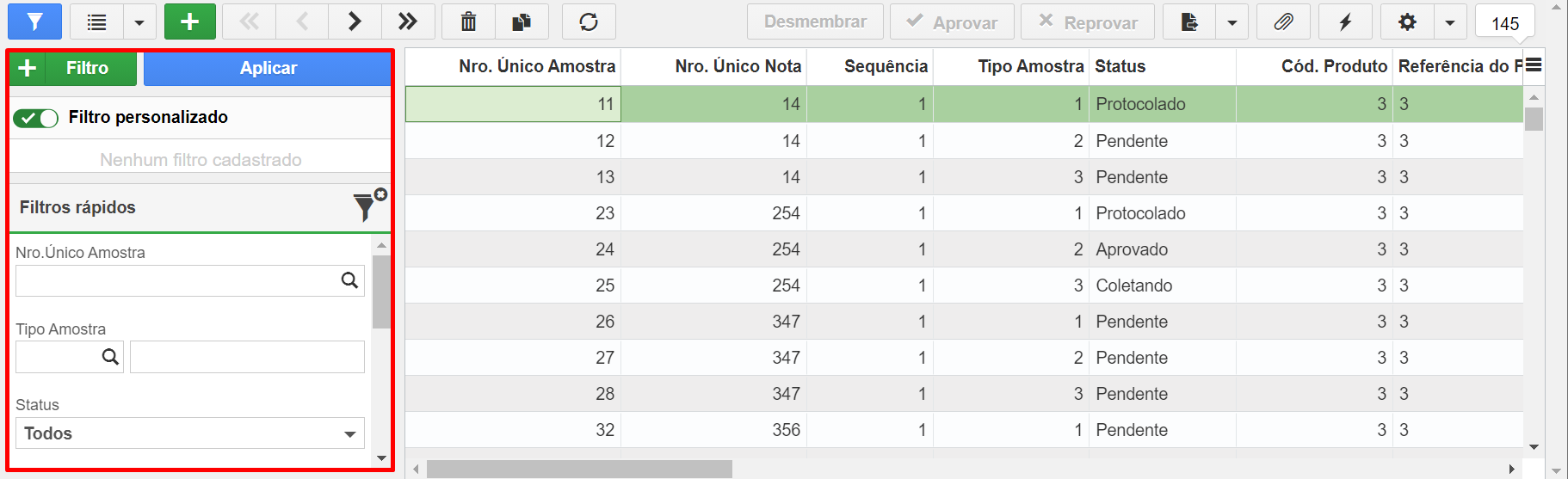
Task: Click the trash delete icon
Action: [468, 21]
